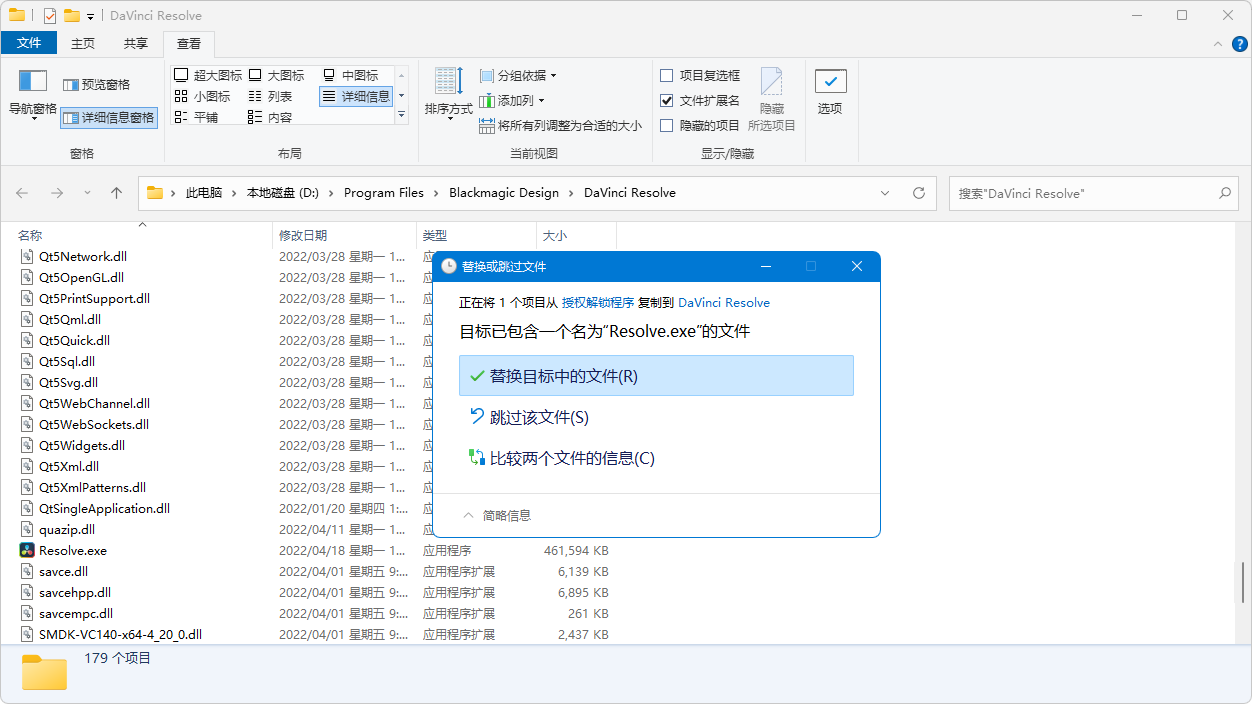
Task: Switch layout to extra large icons (超大图标)
Action: [208, 75]
